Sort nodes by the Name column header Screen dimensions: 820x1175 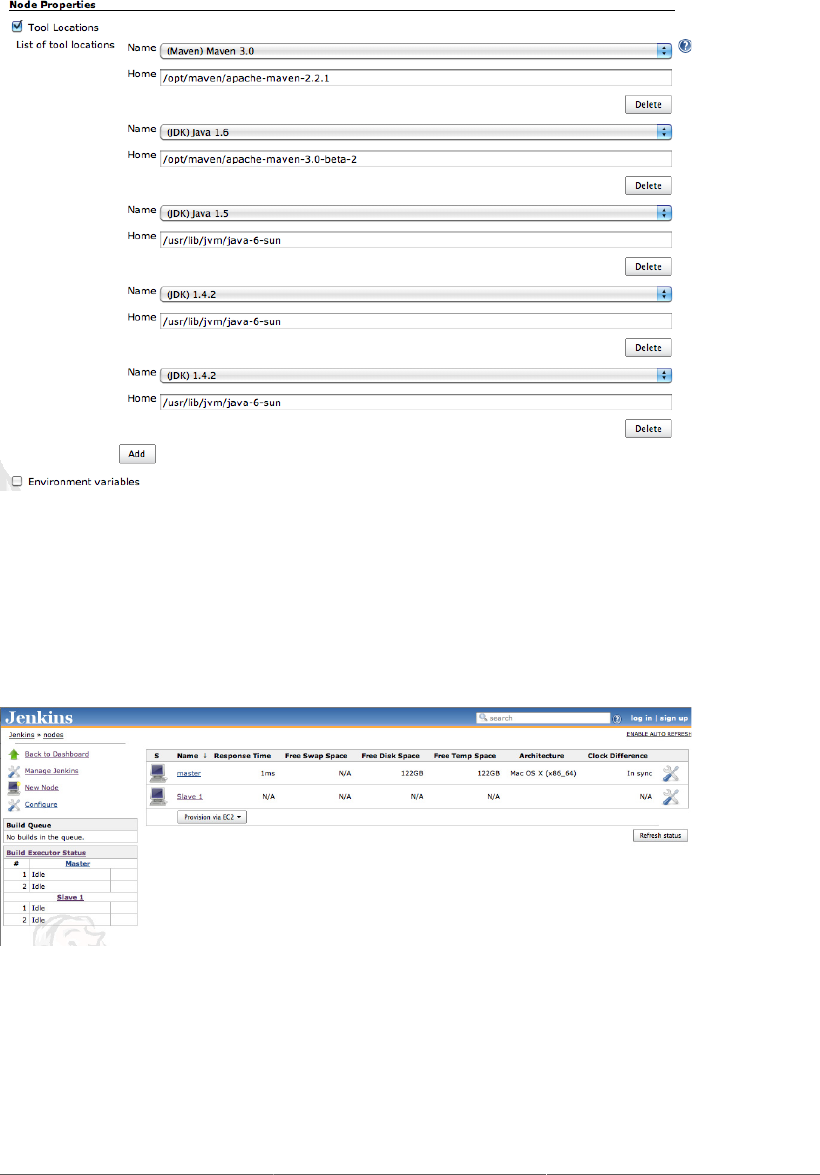(187, 755)
